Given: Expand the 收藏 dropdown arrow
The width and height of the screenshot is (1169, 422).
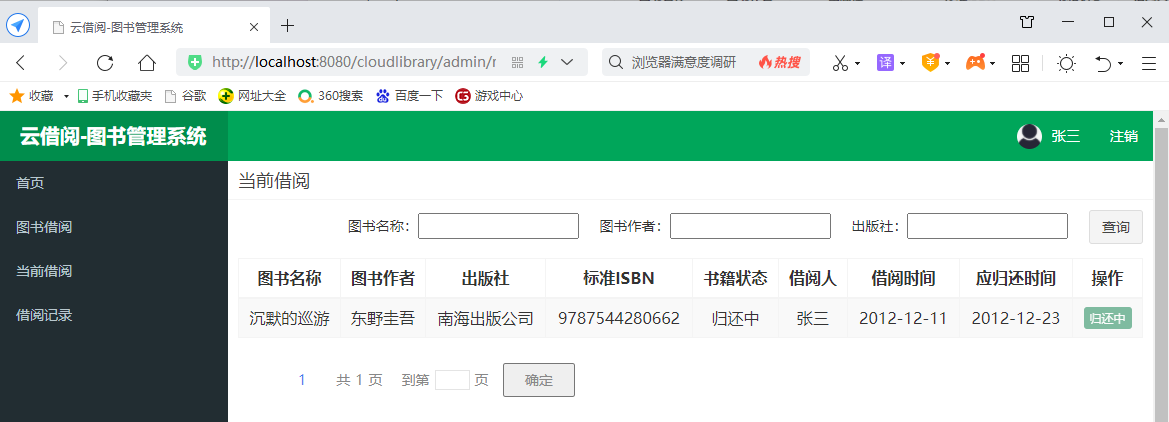Looking at the screenshot, I should [x=66, y=96].
